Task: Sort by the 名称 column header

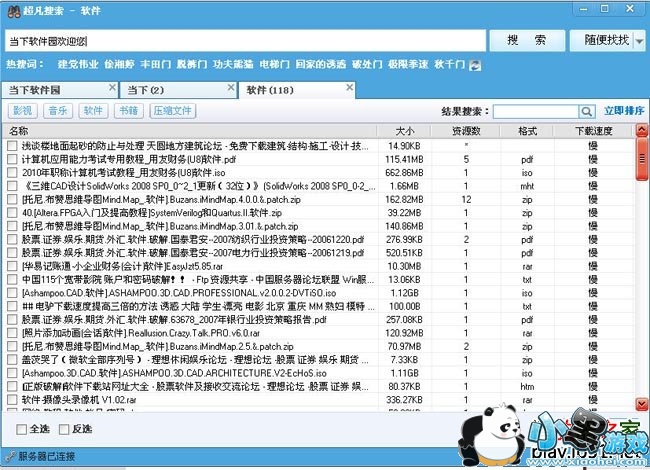Action: (x=190, y=131)
